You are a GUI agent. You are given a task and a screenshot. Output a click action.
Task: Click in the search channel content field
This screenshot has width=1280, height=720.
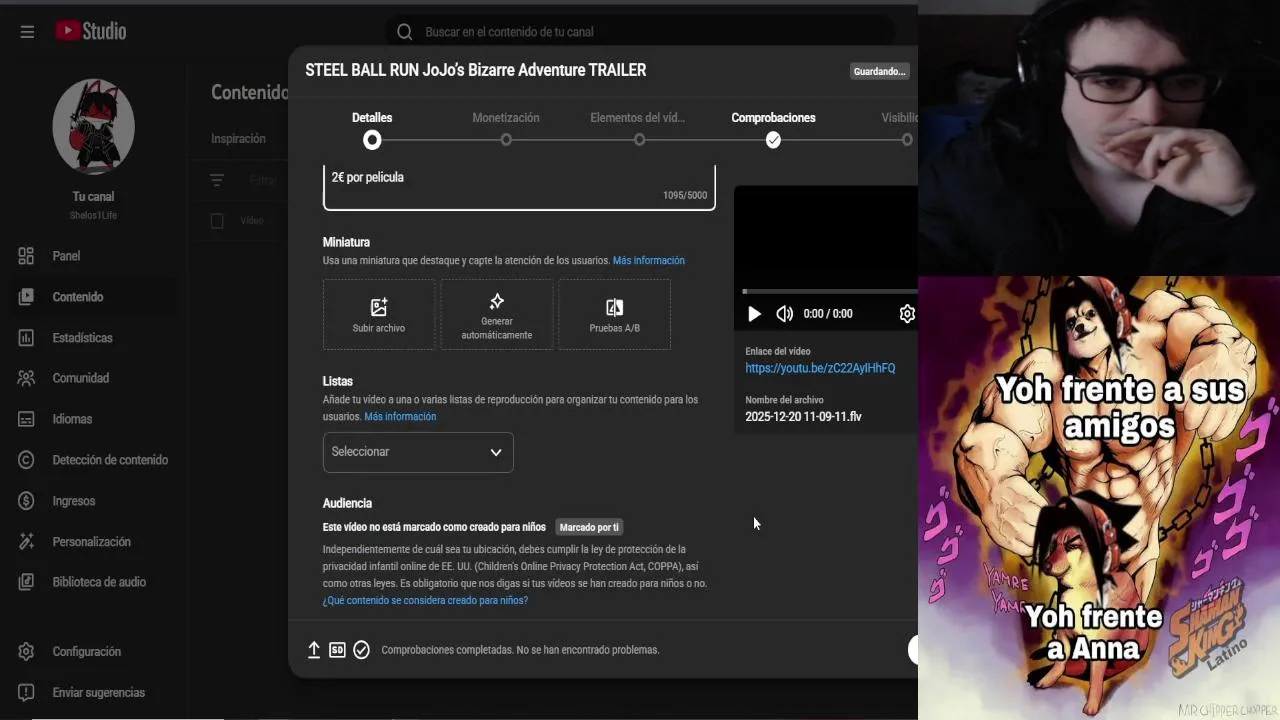point(640,32)
